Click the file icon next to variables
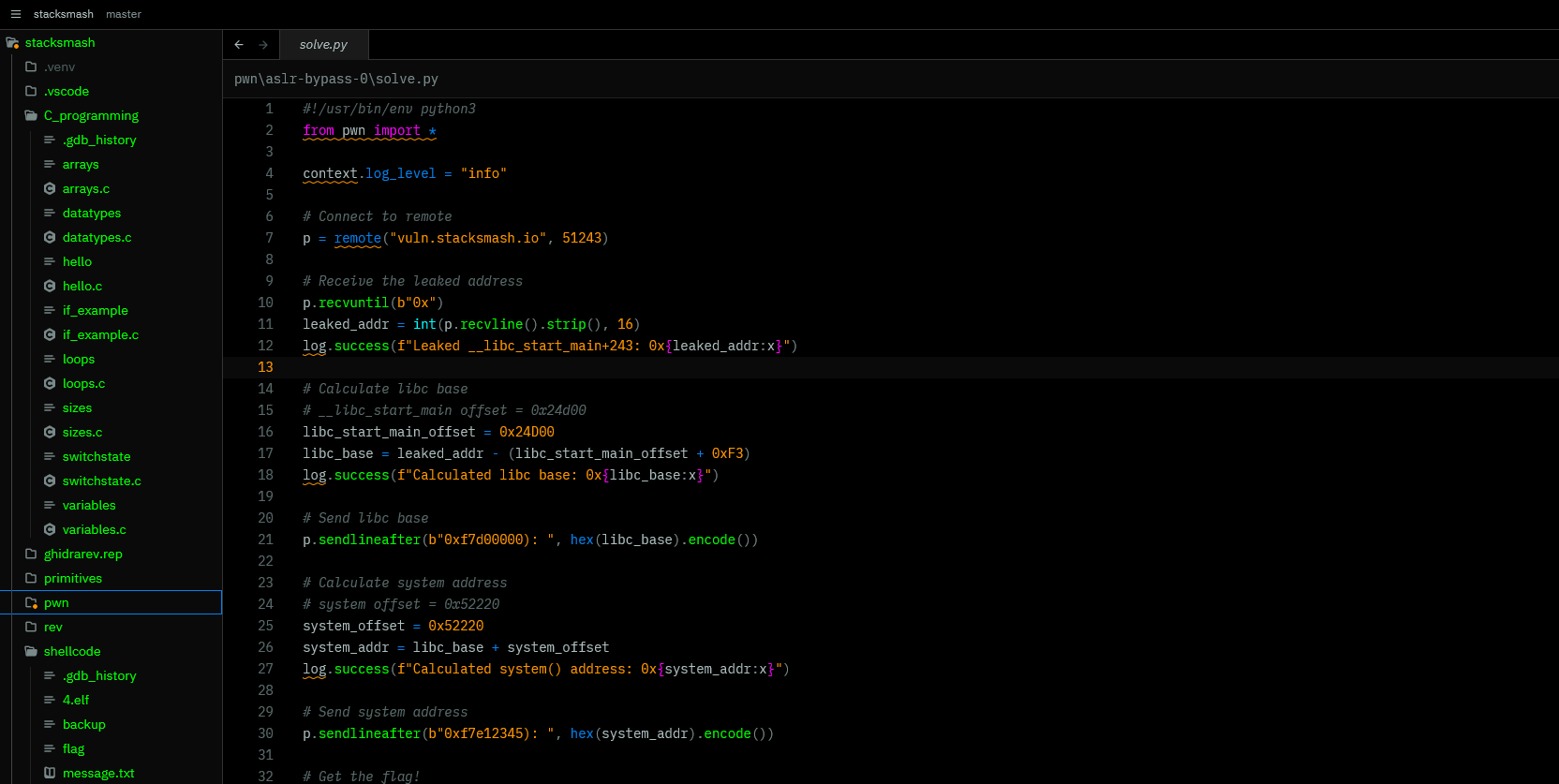This screenshot has width=1559, height=784. [50, 505]
